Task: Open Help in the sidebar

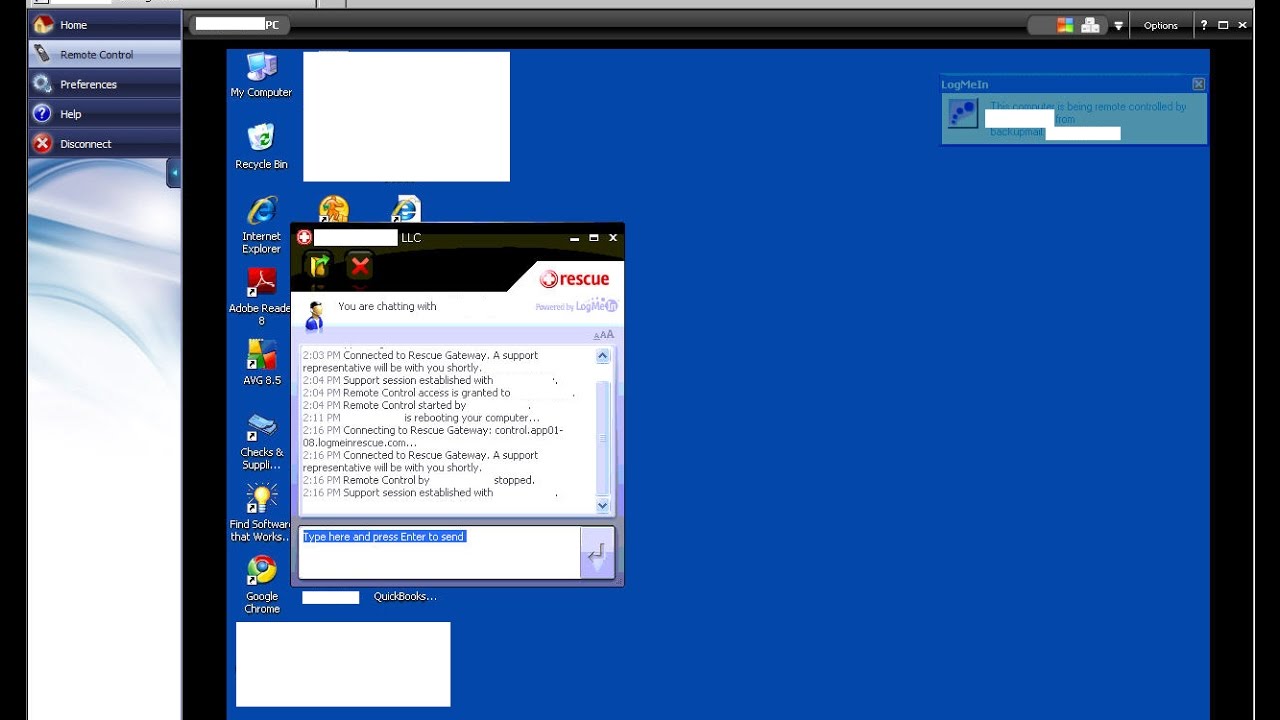Action: (x=104, y=114)
